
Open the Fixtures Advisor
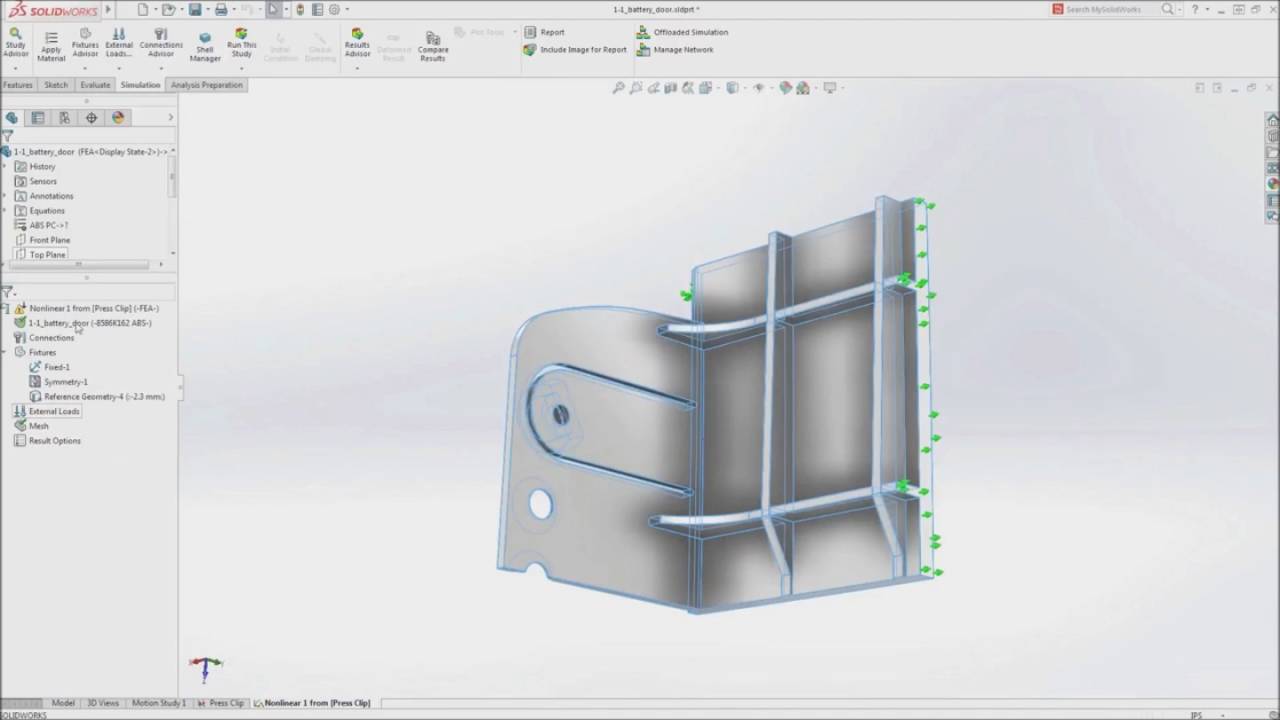[85, 42]
